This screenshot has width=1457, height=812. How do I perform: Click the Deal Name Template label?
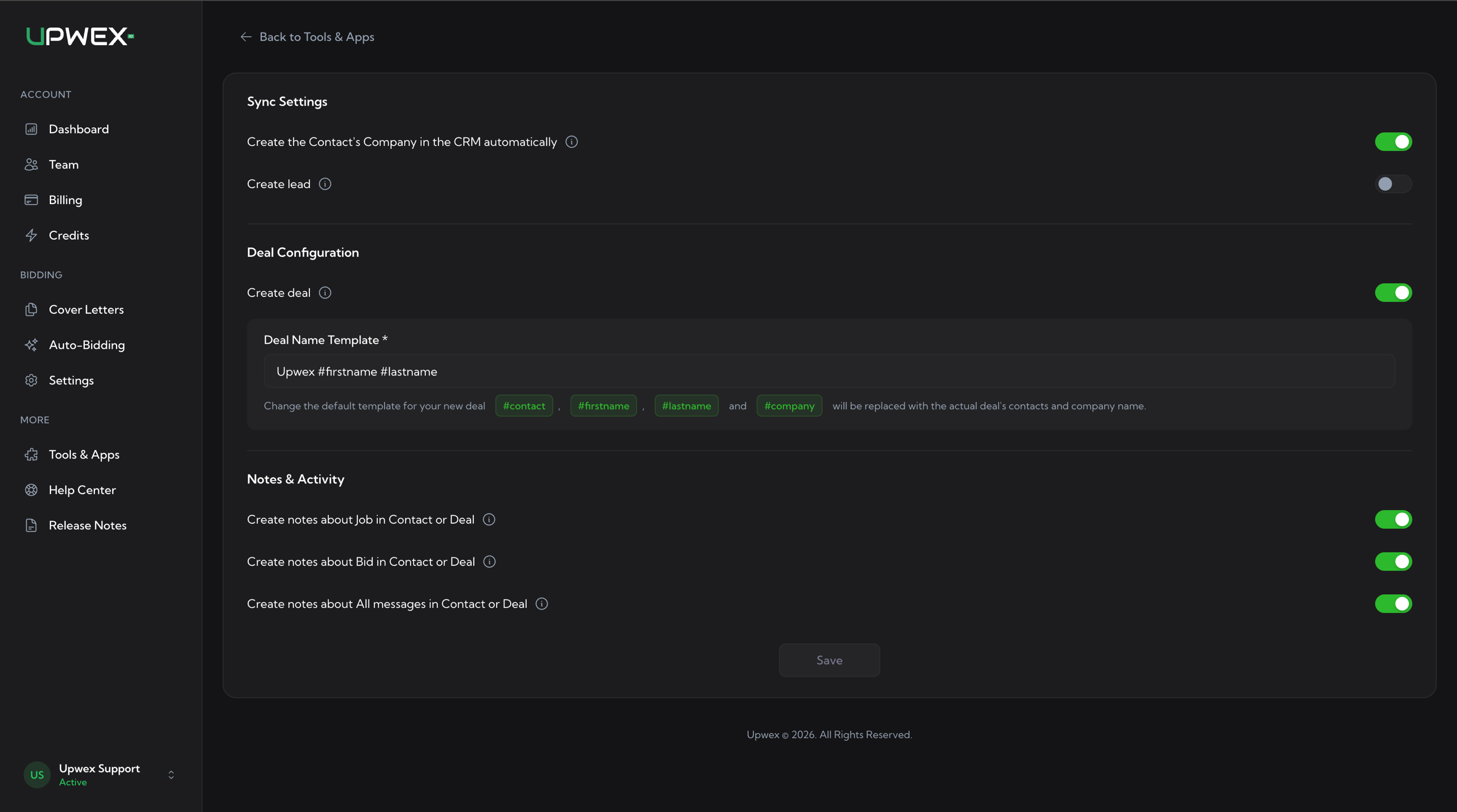click(x=326, y=340)
